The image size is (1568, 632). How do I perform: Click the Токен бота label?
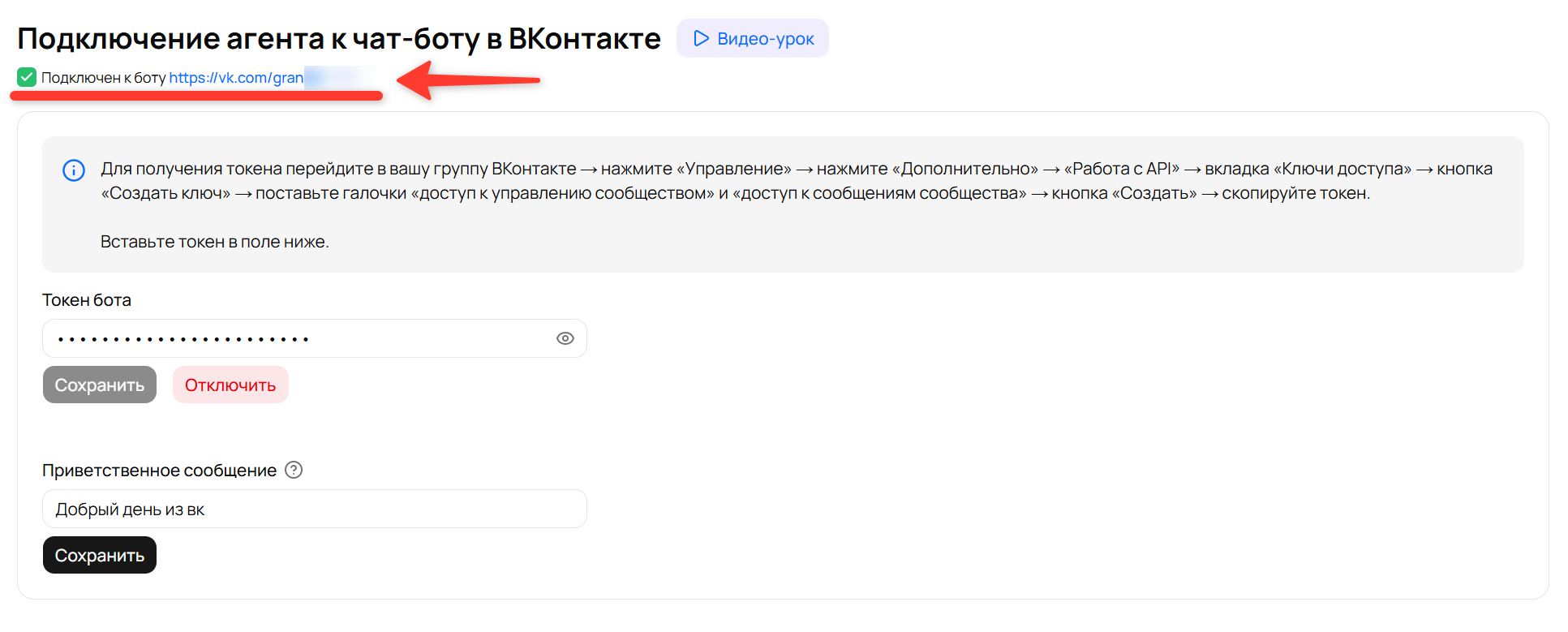[x=87, y=300]
